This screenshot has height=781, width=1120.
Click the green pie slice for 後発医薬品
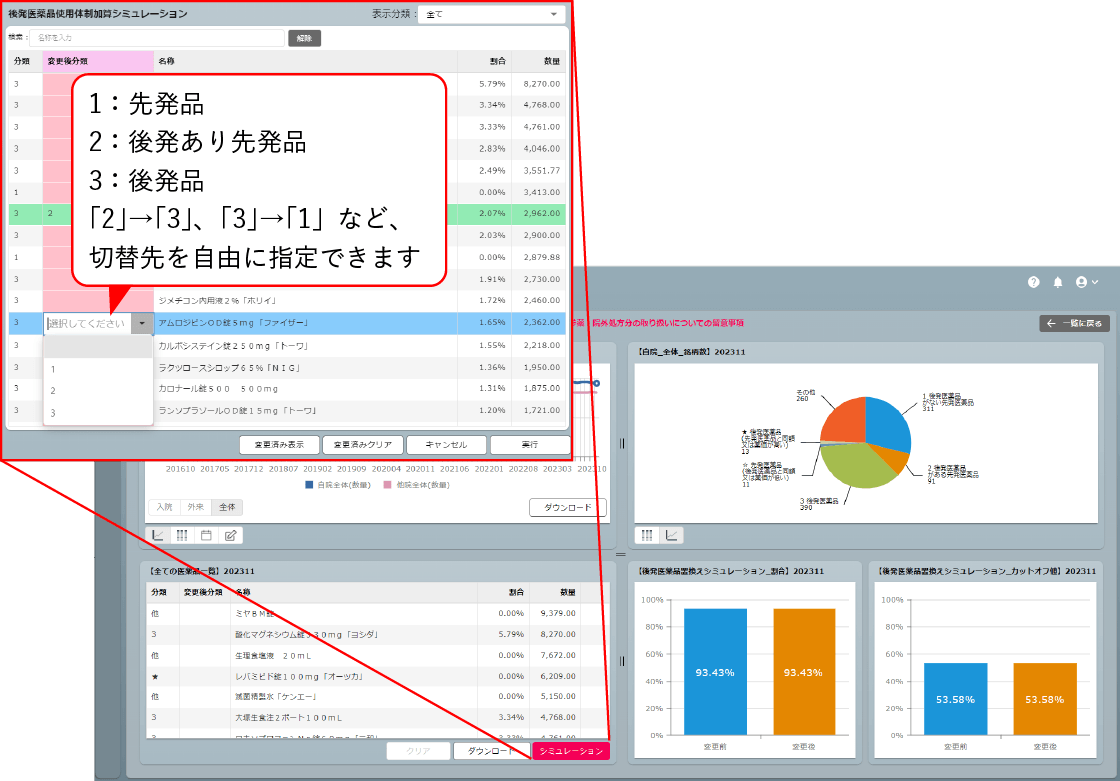(856, 466)
